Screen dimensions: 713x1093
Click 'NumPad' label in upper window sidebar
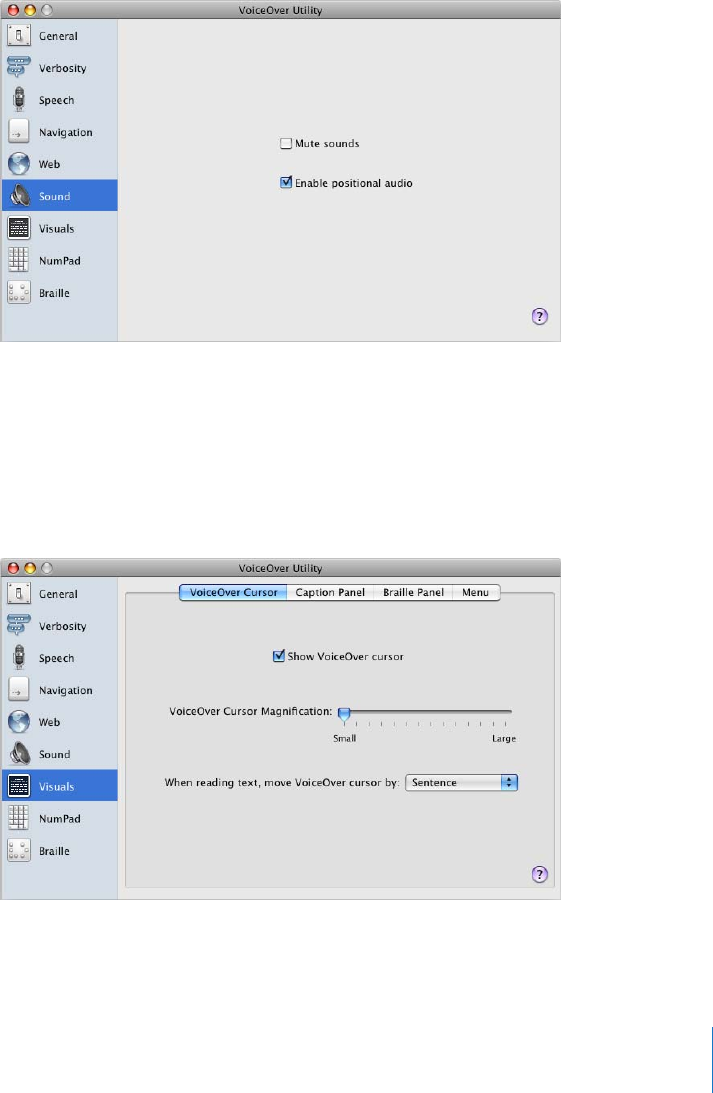tap(60, 261)
